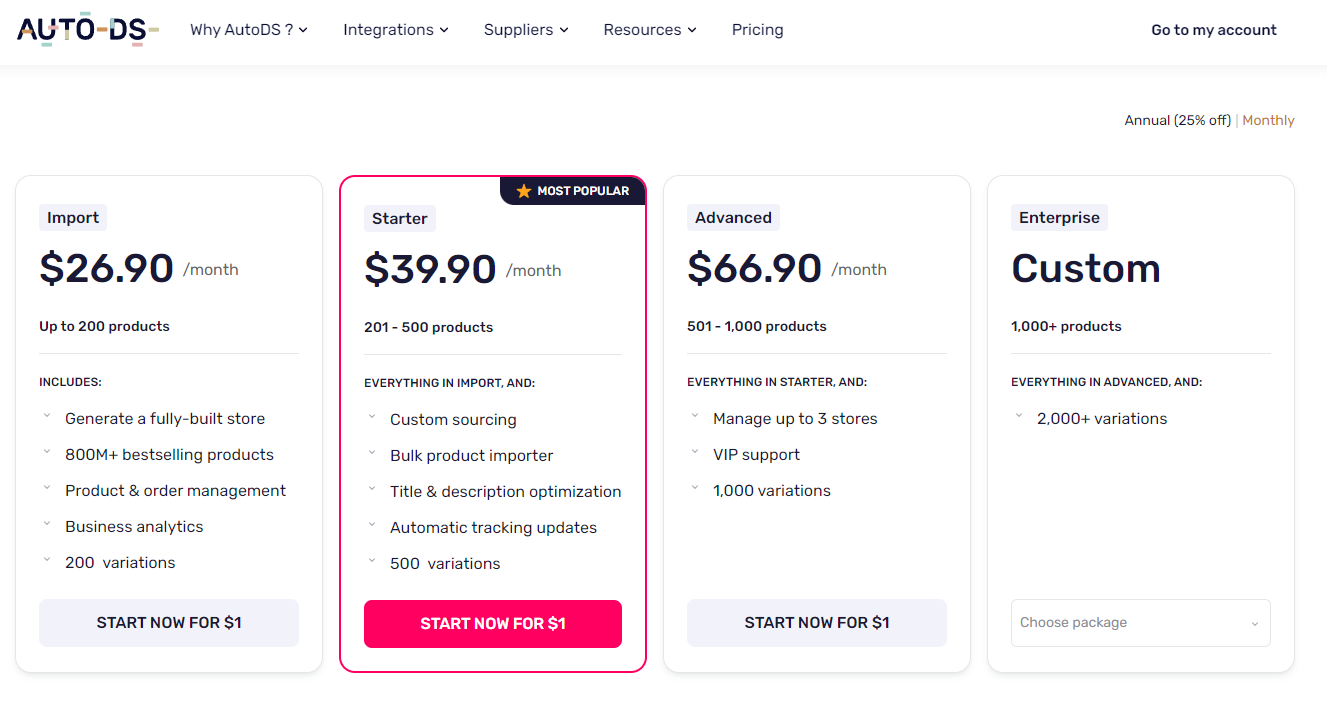1327x713 pixels.
Task: Click Go to my account
Action: [x=1213, y=30]
